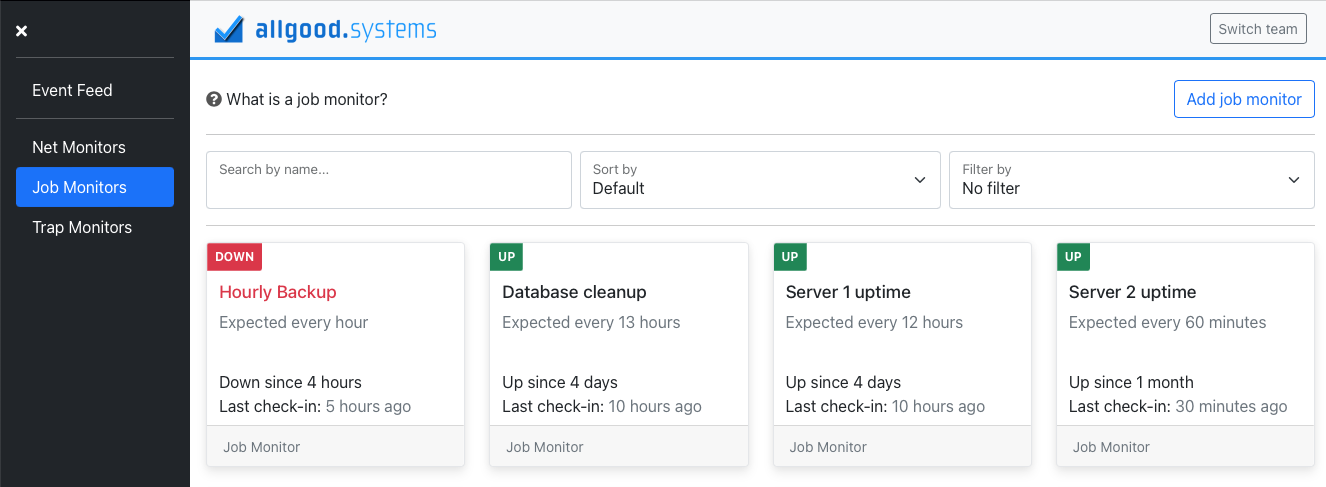
Task: Close the sidebar with the X icon
Action: tap(22, 31)
